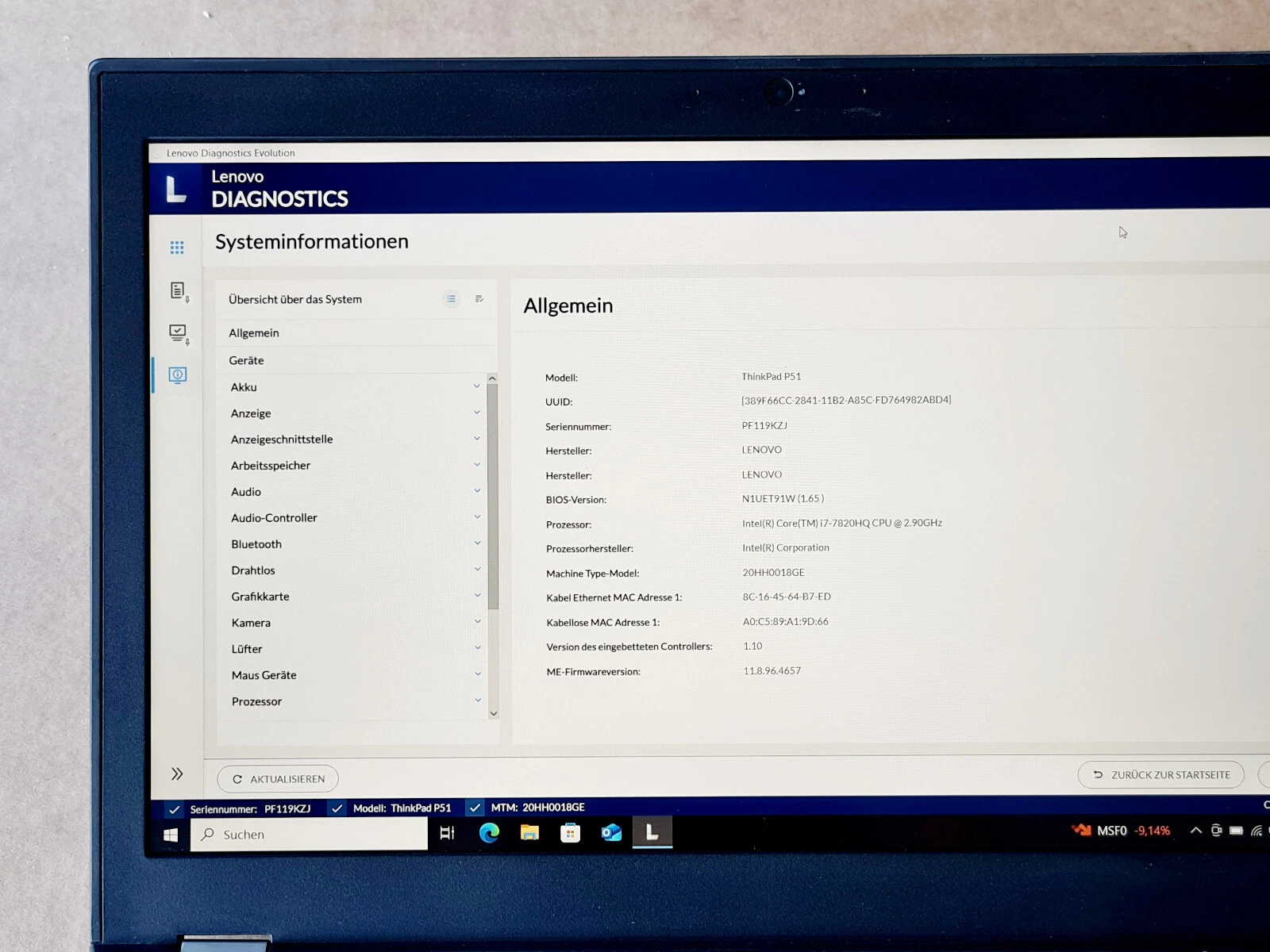Click scroll-up arrow of device list
1270x952 pixels.
coord(493,378)
